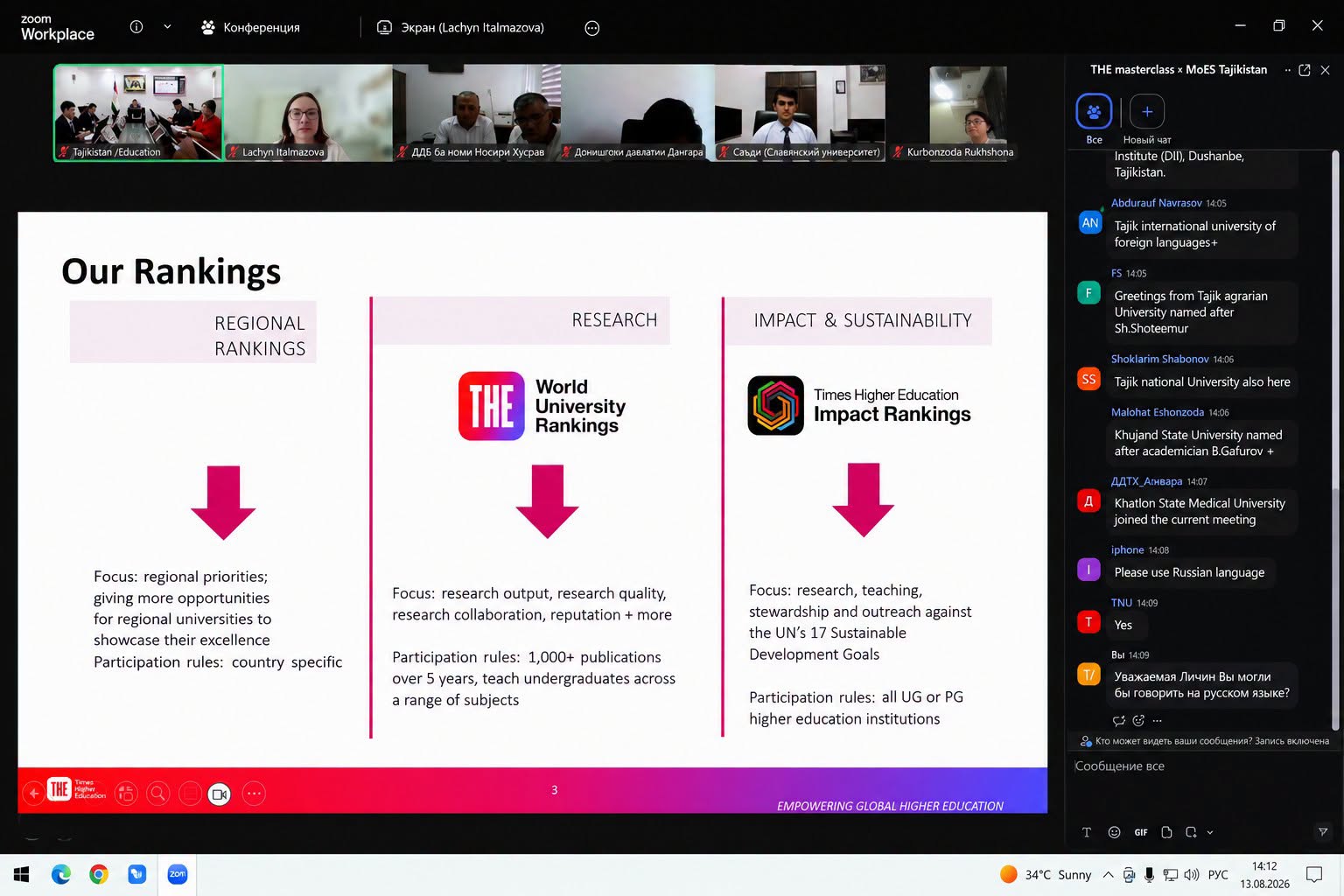Click the 'Кто может видеть ваши сообщения?' link
The image size is (1344, 896).
(1173, 741)
